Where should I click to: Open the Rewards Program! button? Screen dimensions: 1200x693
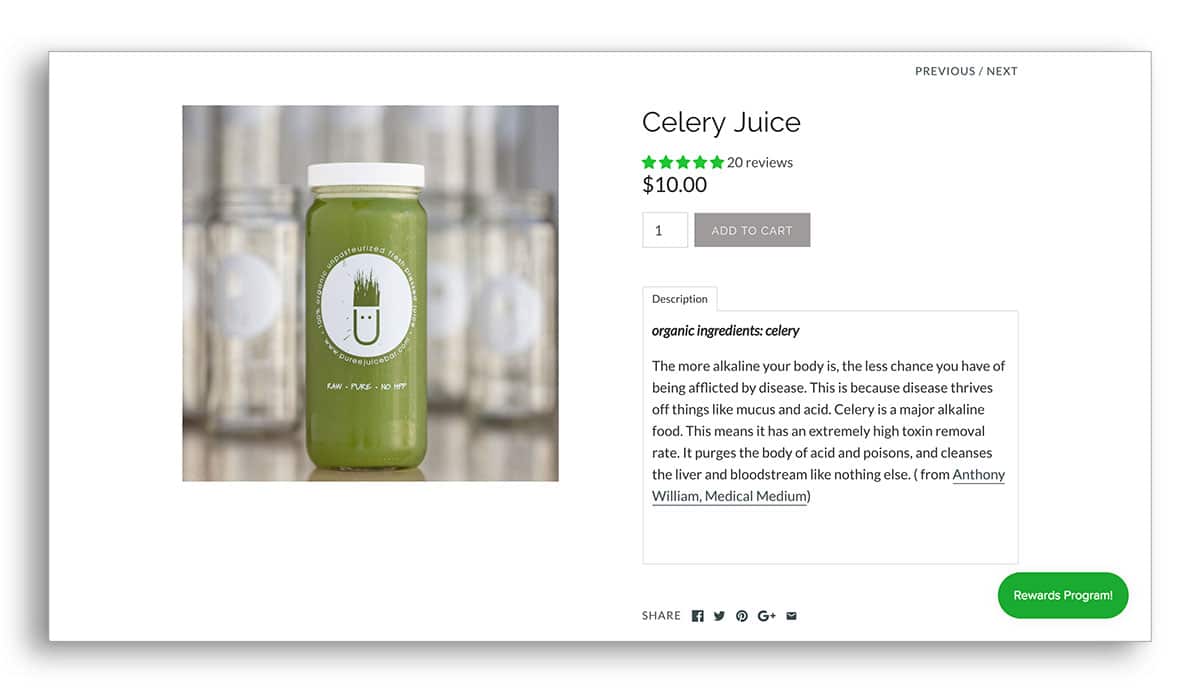click(x=1063, y=595)
